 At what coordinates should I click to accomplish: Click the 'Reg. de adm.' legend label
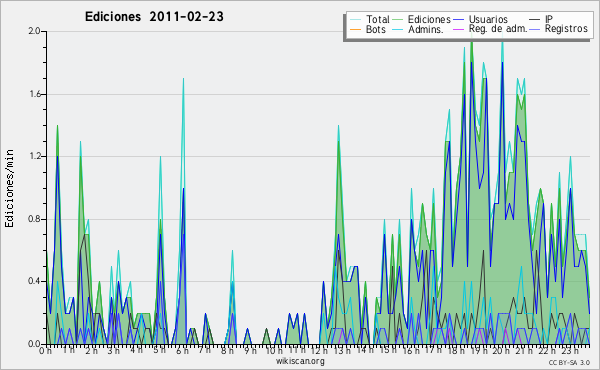(x=498, y=29)
